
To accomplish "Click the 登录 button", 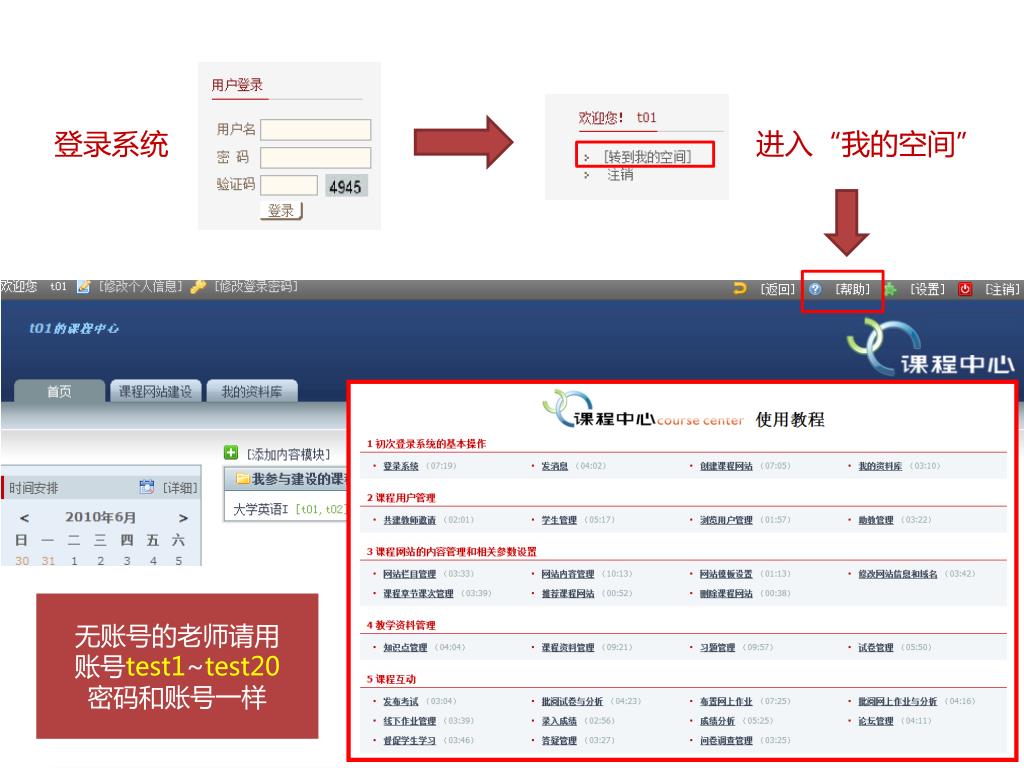I will point(281,210).
